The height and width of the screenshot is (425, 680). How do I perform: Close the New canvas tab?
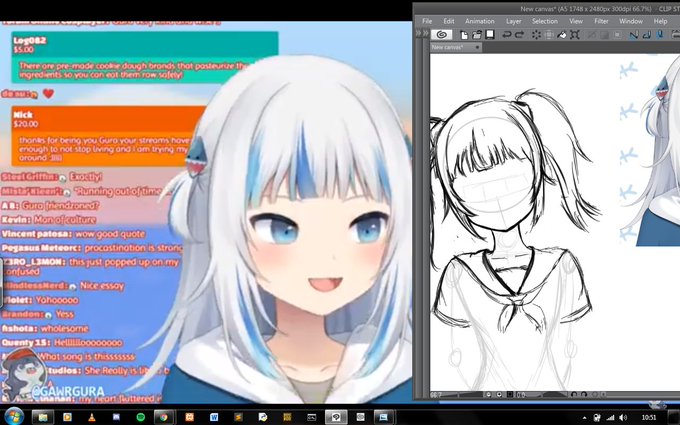pos(477,47)
